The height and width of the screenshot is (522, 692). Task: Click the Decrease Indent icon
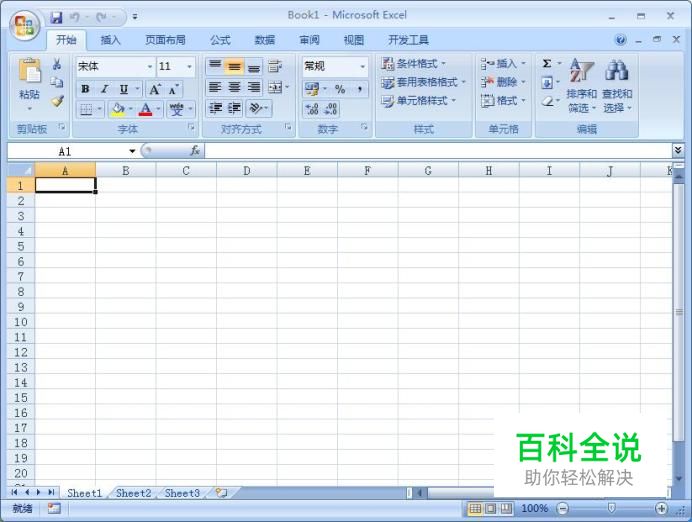pos(215,108)
